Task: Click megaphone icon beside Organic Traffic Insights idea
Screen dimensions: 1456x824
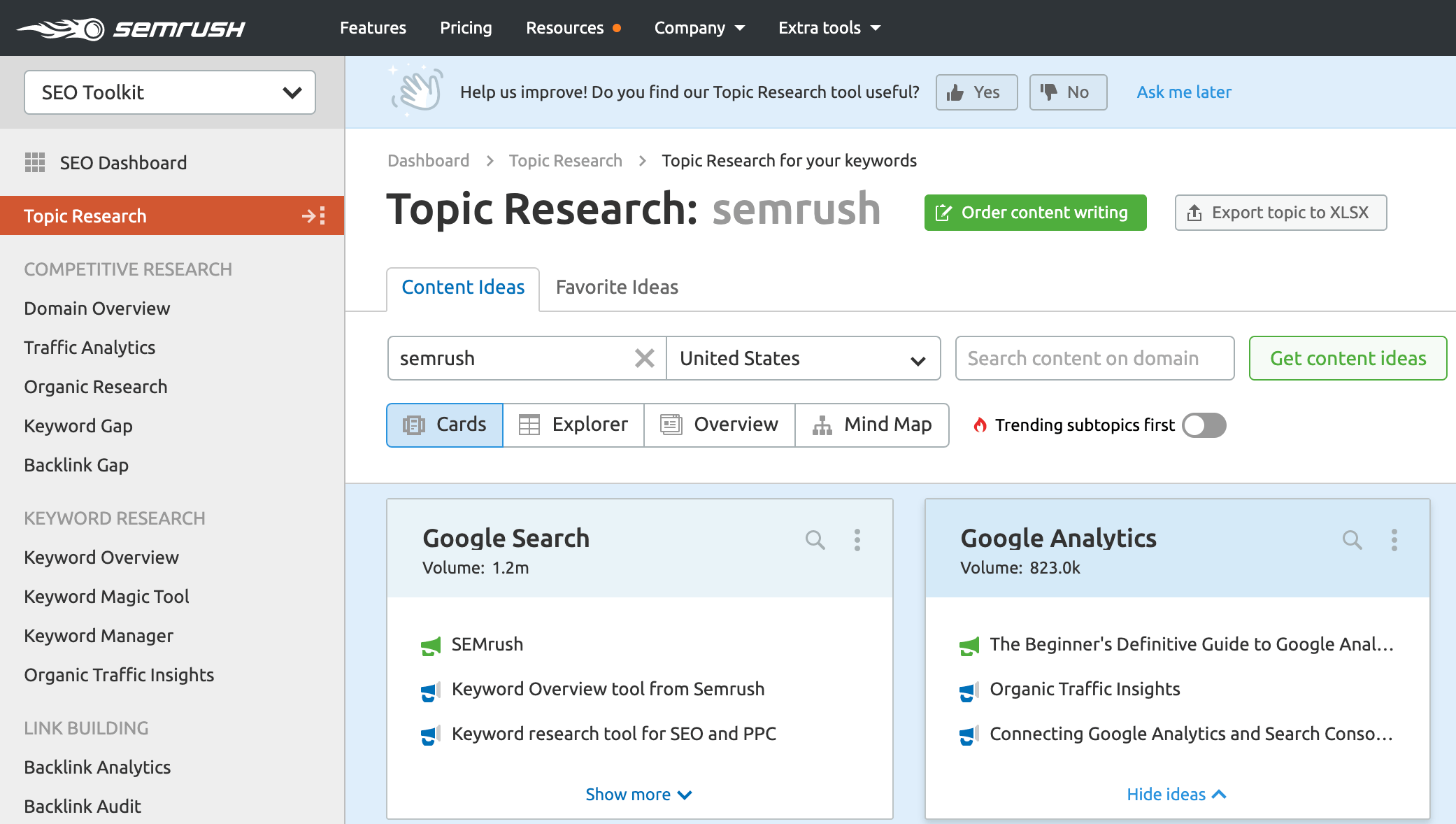Action: (969, 690)
